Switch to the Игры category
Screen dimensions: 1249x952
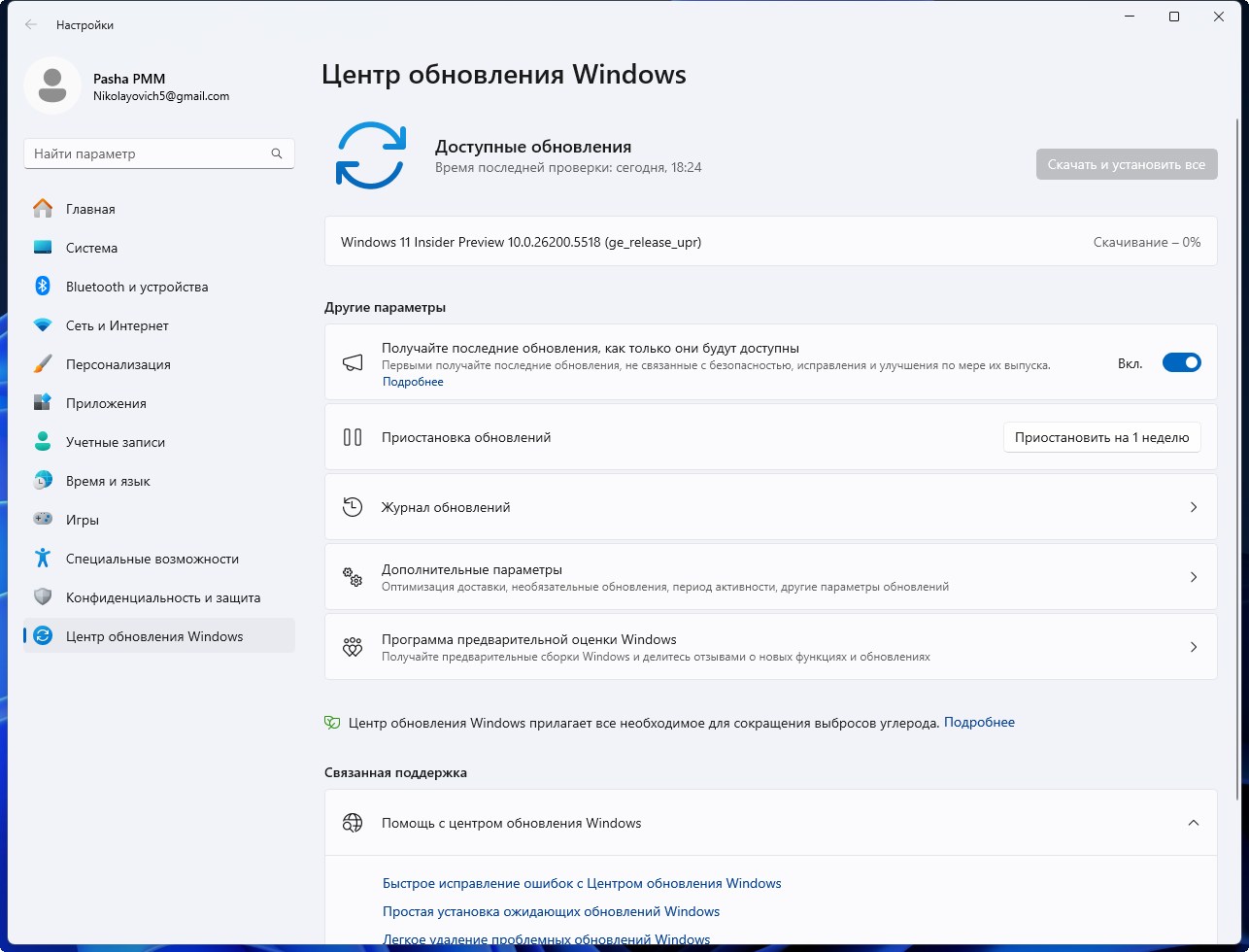click(x=159, y=520)
